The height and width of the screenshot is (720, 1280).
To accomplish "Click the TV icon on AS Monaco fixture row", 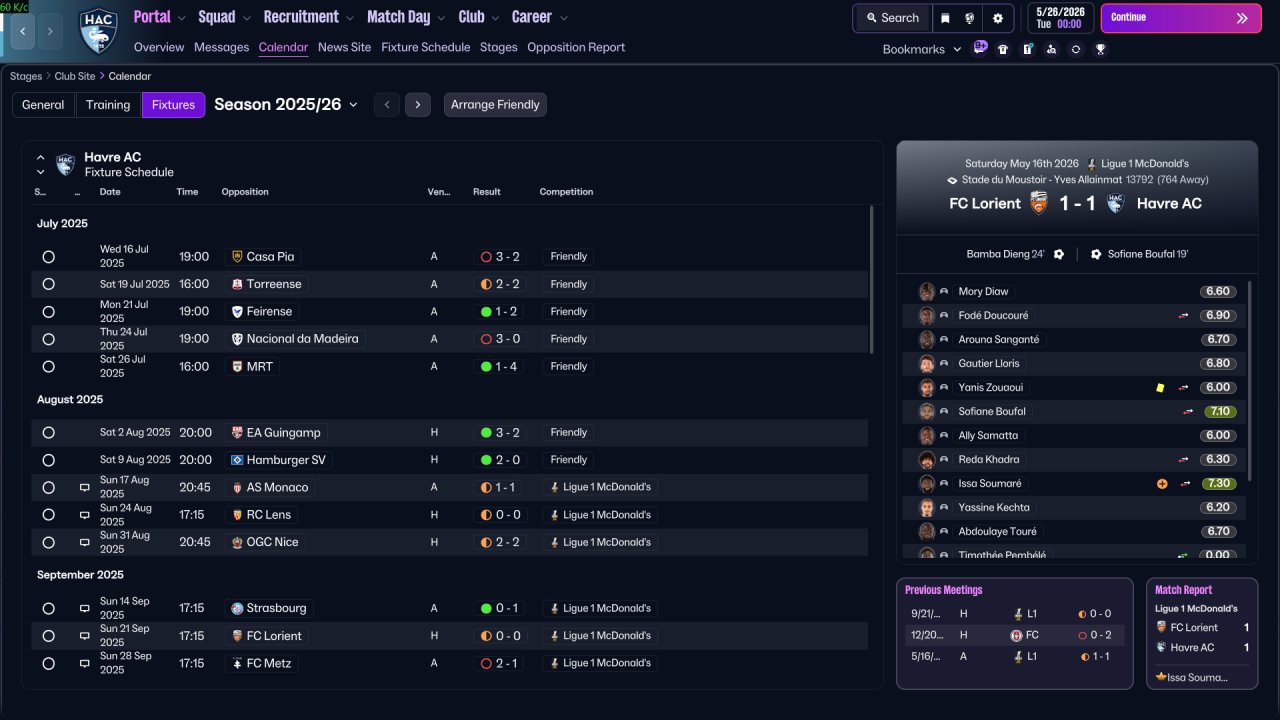I will pos(85,488).
